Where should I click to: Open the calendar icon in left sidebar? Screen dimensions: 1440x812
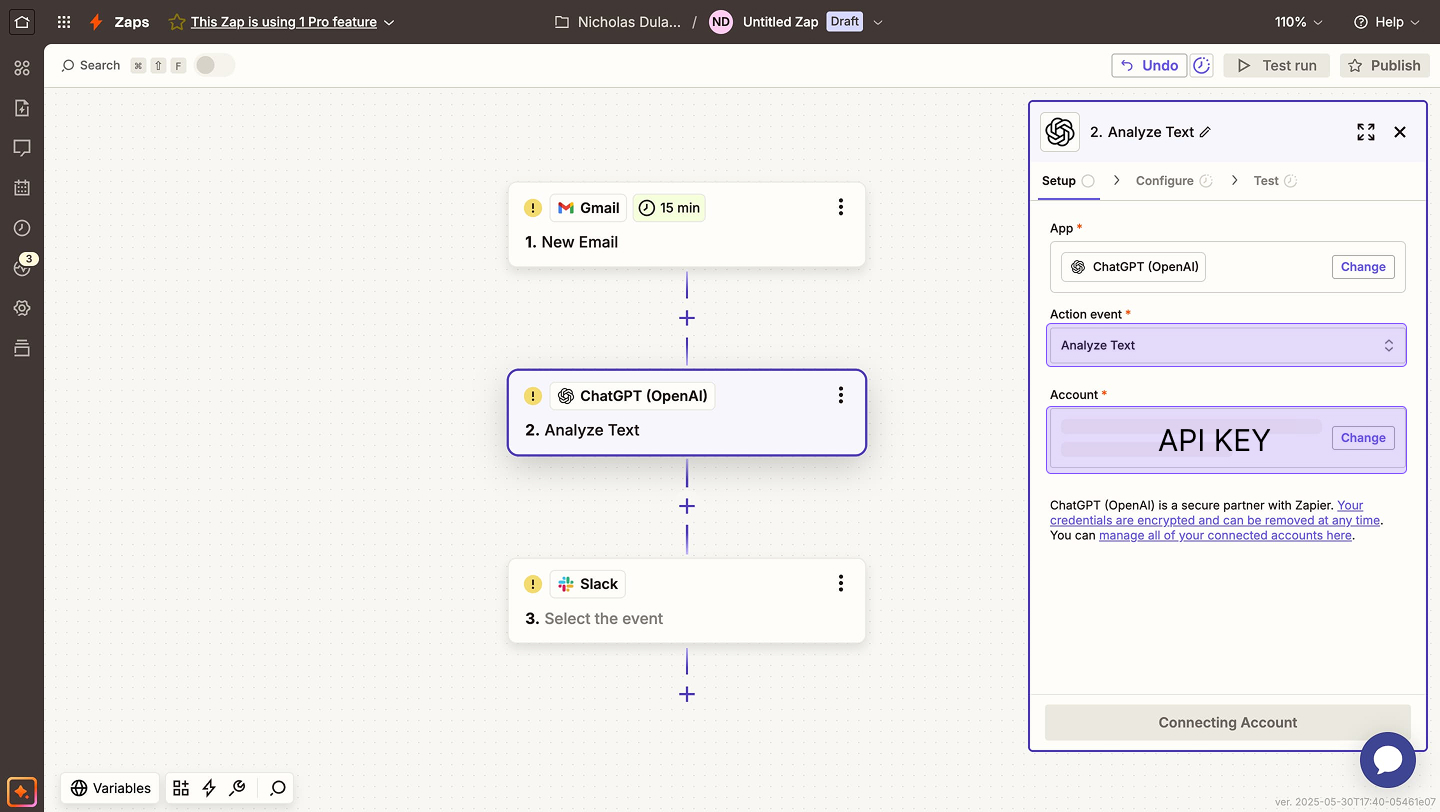22,188
